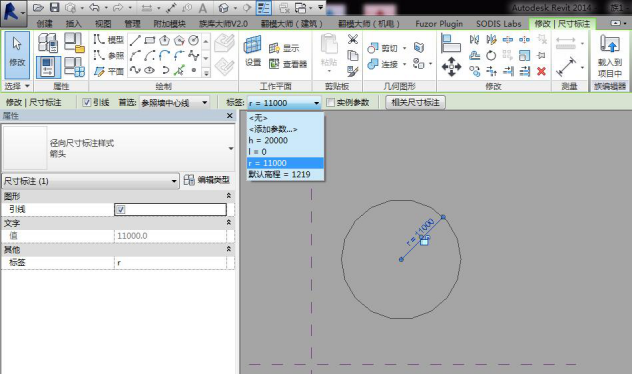Click the Move tool icon
This screenshot has height=374, width=632.
(451, 66)
